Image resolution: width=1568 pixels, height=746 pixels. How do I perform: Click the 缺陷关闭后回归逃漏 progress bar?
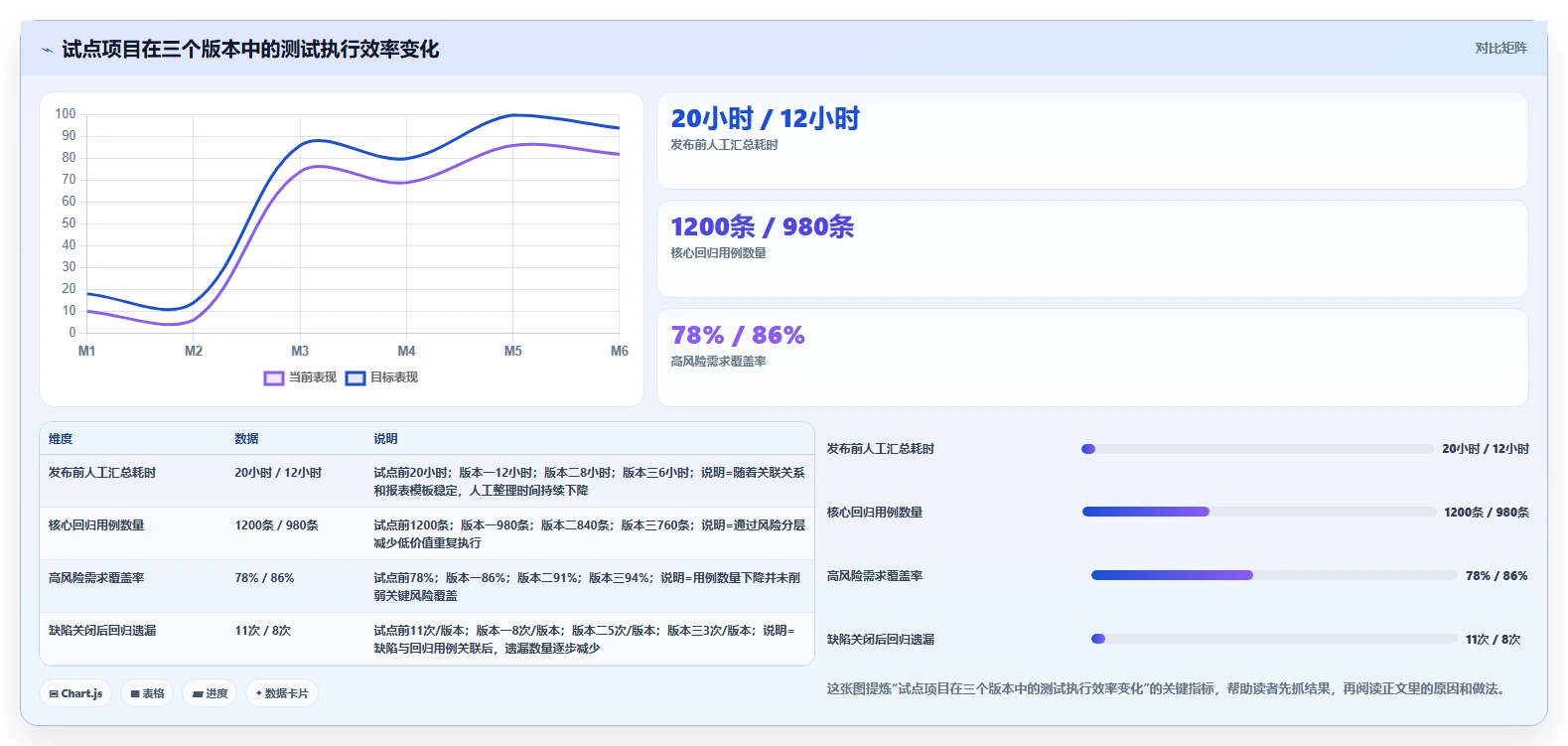[1274, 639]
